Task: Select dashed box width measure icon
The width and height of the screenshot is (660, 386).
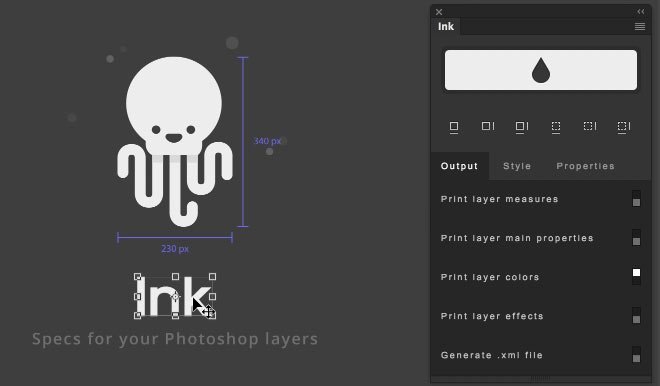Action: click(x=556, y=127)
